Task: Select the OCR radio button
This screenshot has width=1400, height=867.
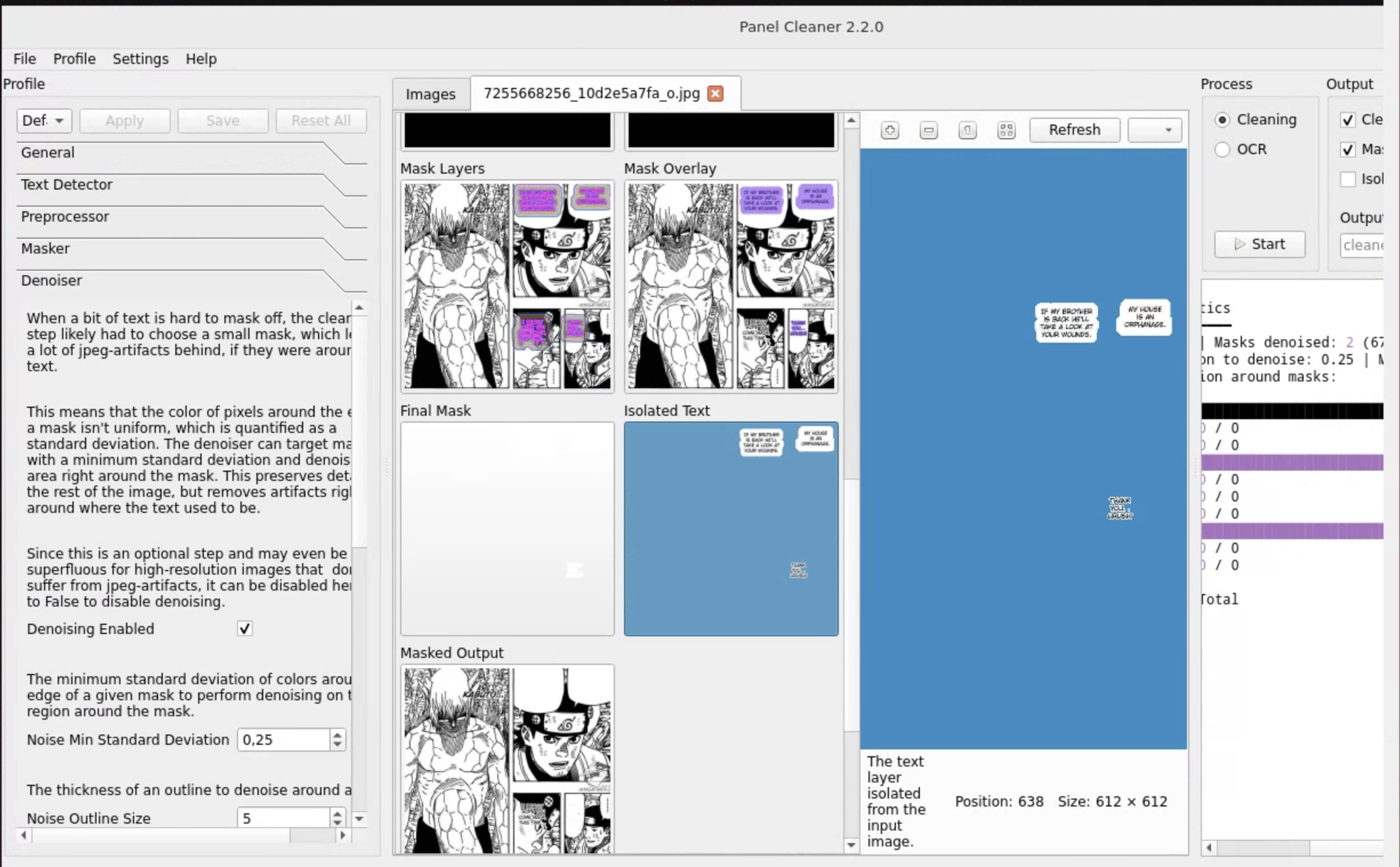Action: pyautogui.click(x=1222, y=150)
